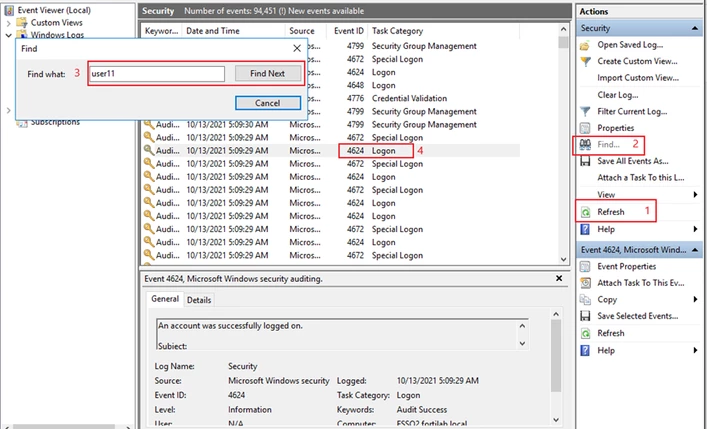This screenshot has width=707, height=429.
Task: Sort by the Task Category column header
Action: 444,31
